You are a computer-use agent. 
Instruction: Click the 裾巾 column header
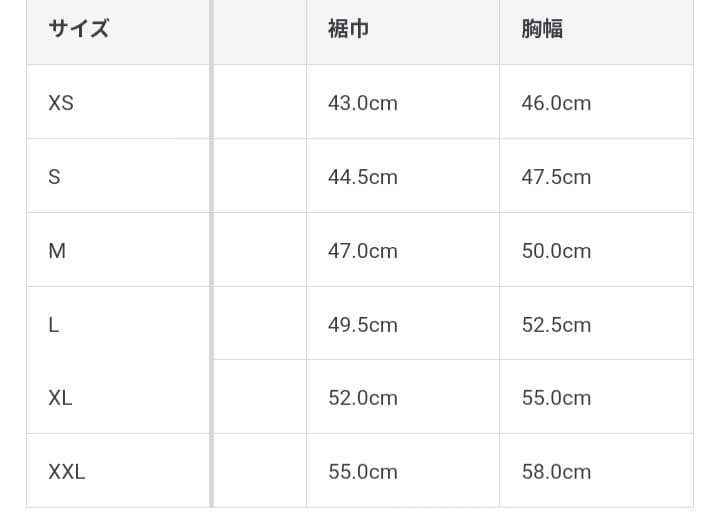coord(349,29)
